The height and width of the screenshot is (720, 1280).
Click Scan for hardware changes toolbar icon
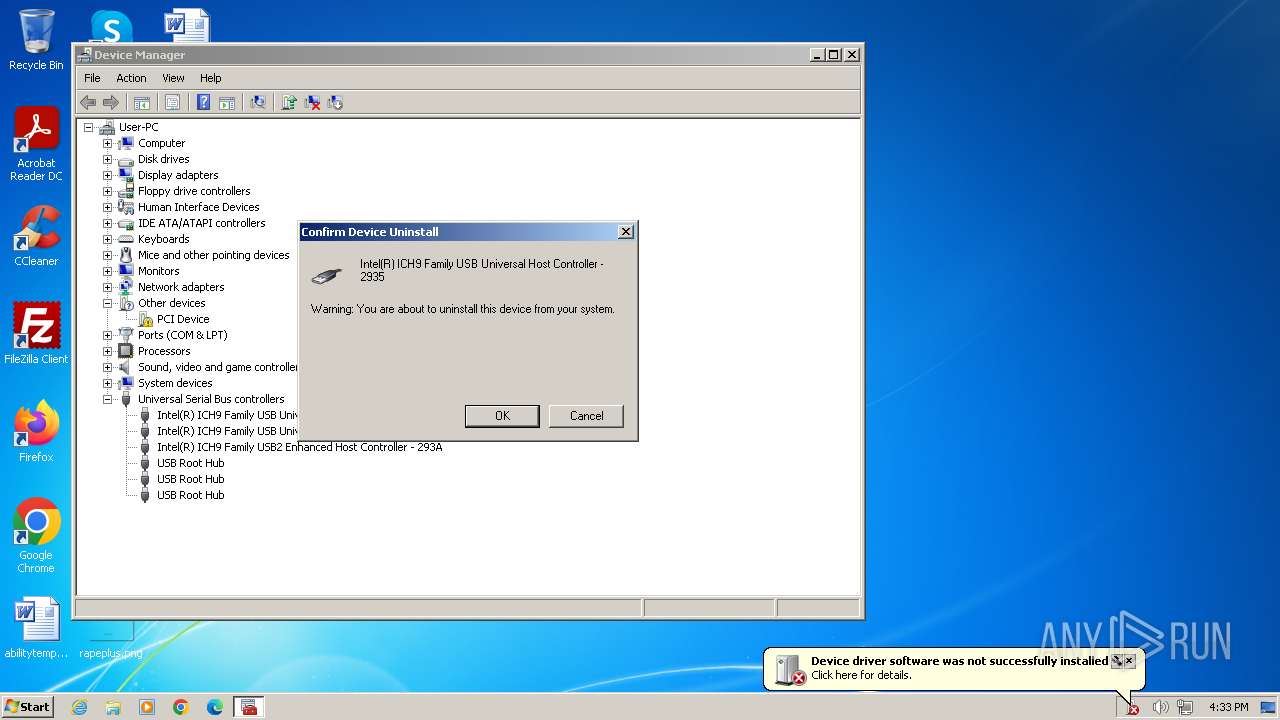258,102
